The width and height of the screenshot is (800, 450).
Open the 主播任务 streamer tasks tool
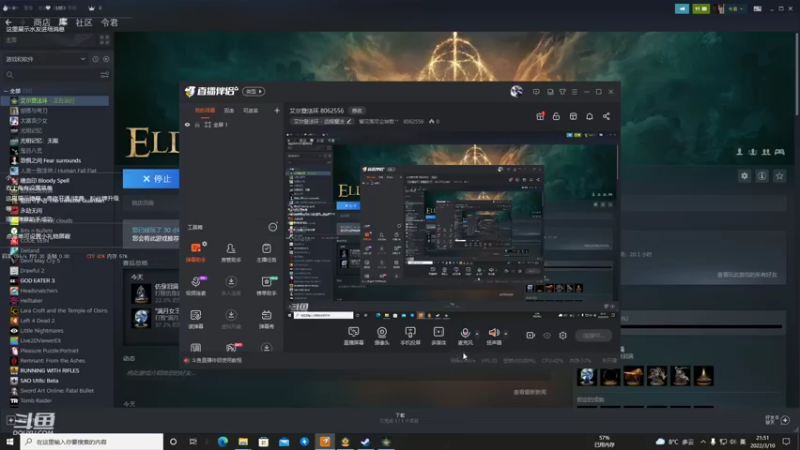tap(266, 253)
